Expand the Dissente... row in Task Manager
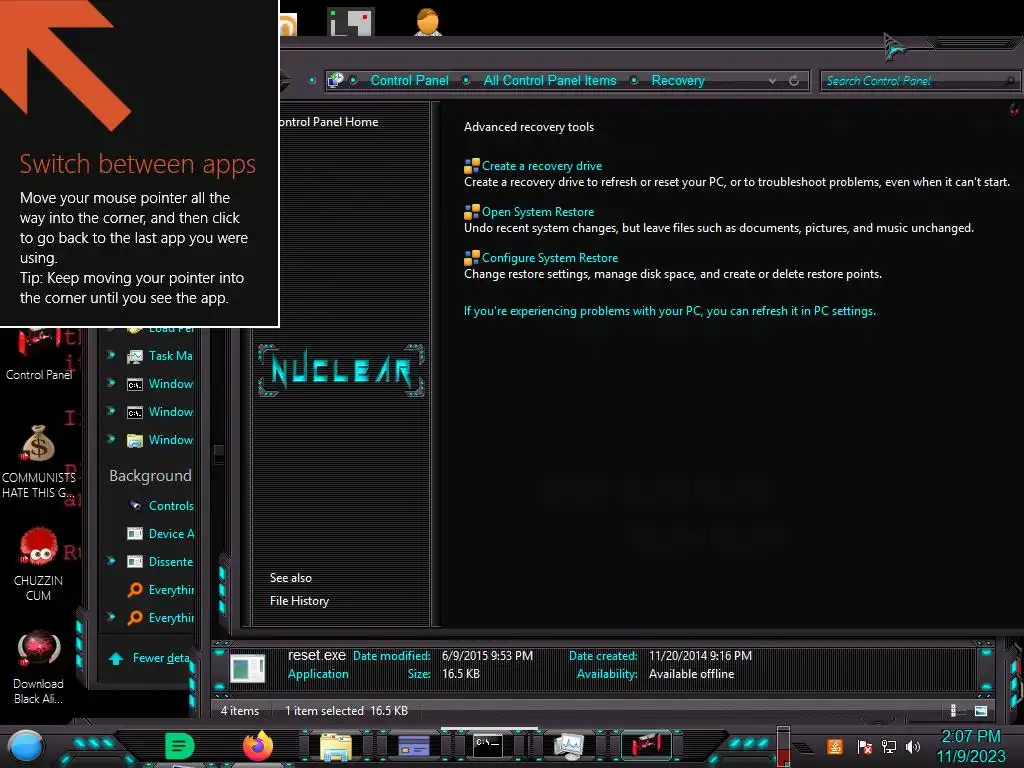The width and height of the screenshot is (1024, 768). pyautogui.click(x=111, y=561)
